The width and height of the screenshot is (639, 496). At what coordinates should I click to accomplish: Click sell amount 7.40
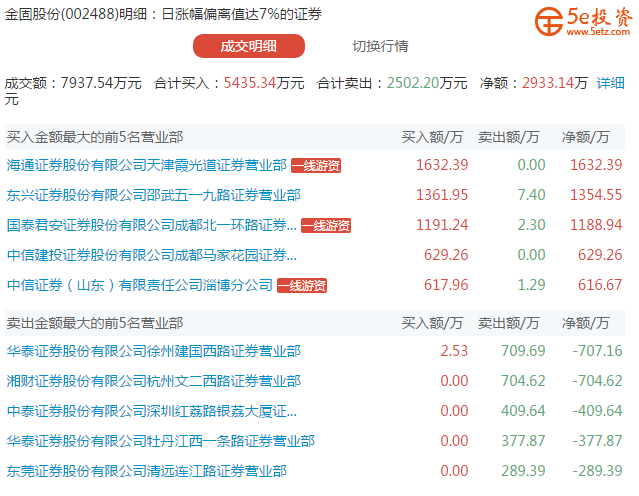click(x=531, y=195)
